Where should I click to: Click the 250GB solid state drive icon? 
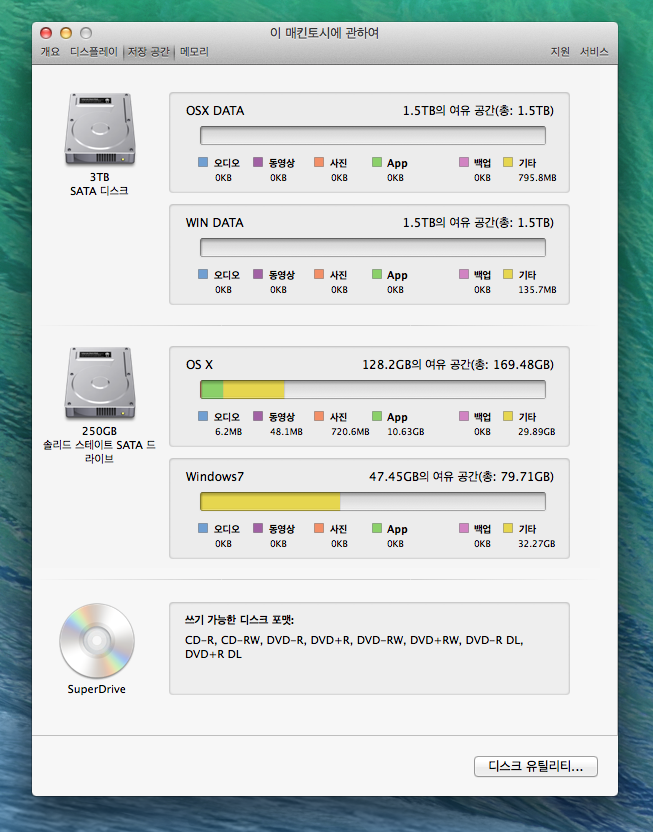pos(99,384)
